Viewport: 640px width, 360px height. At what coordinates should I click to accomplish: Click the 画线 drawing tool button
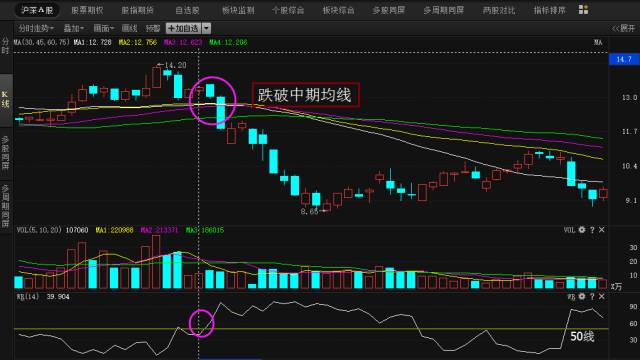(x=130, y=28)
